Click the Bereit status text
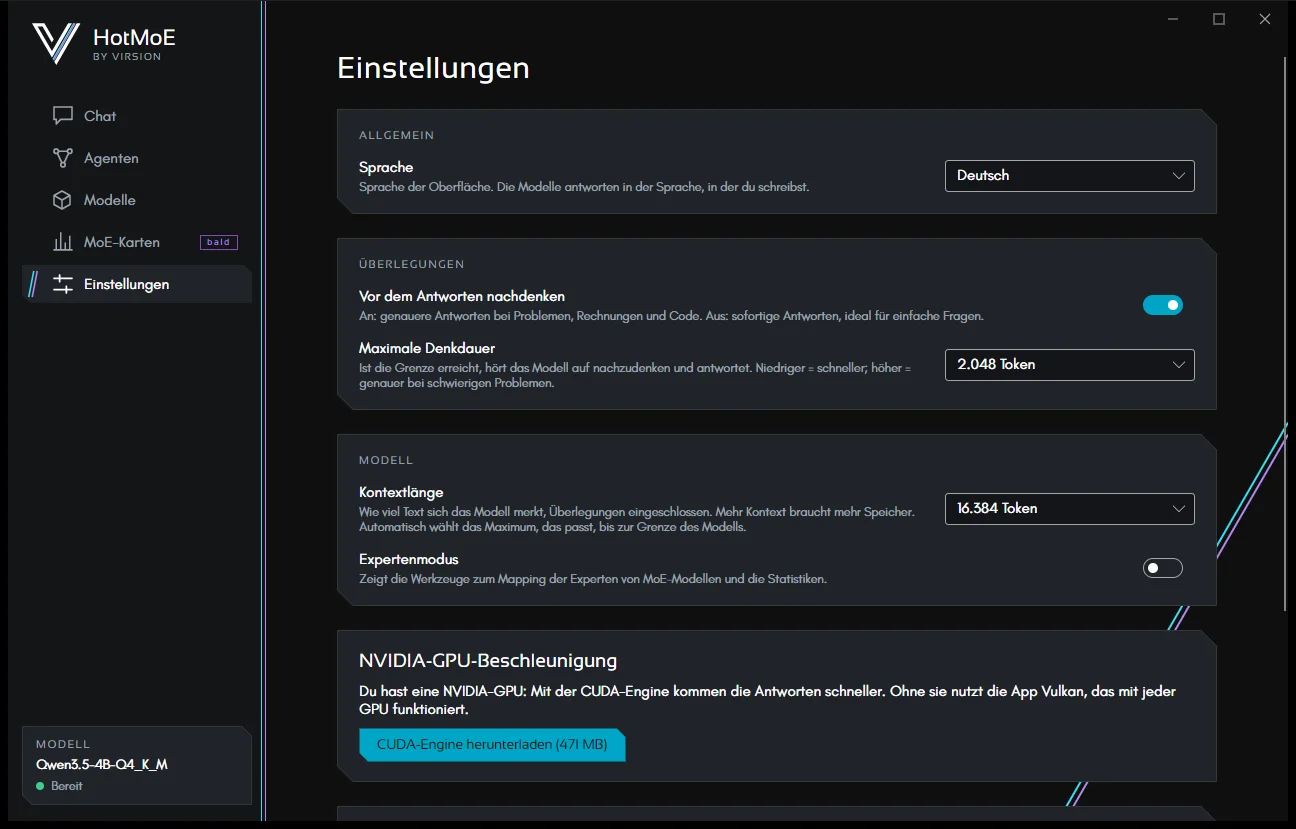This screenshot has width=1296, height=829. pos(67,786)
